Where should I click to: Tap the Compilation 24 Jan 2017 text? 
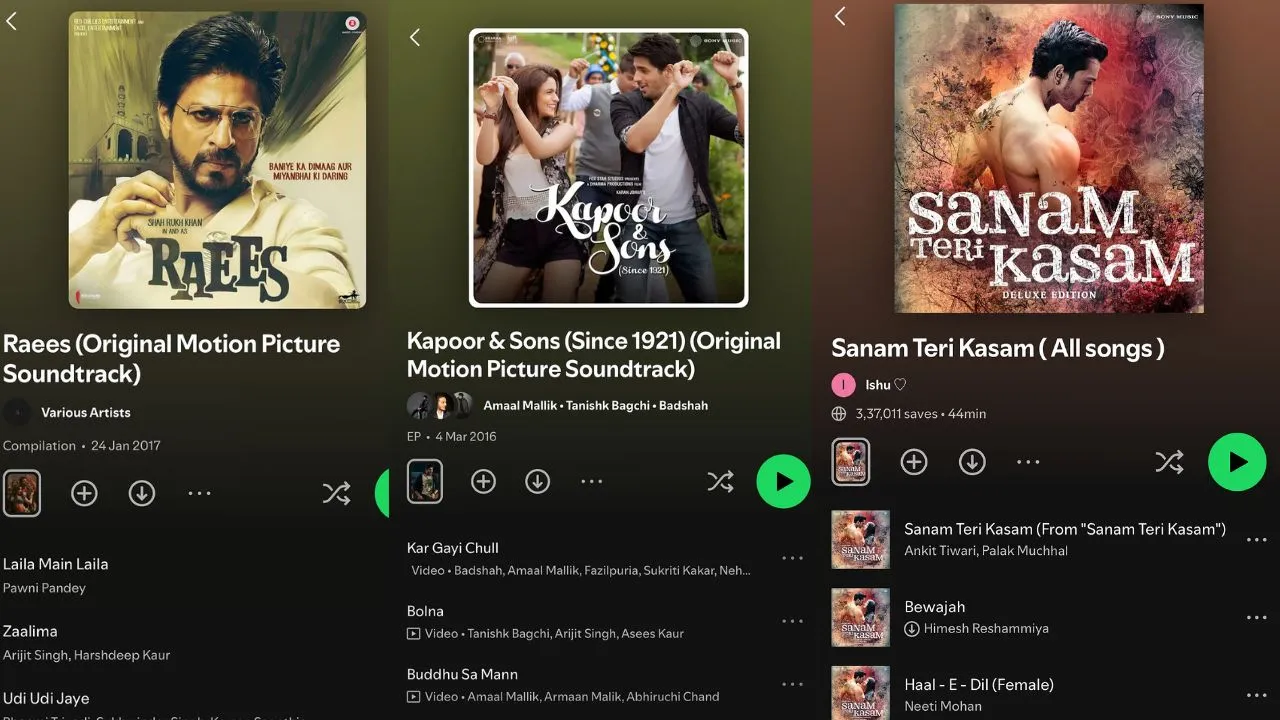click(82, 445)
